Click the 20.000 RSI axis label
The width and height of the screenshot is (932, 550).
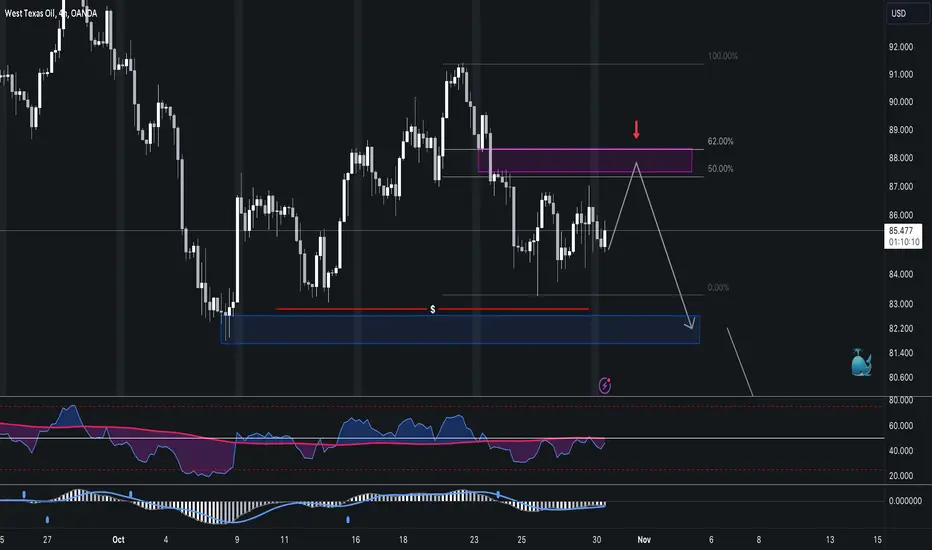[901, 476]
